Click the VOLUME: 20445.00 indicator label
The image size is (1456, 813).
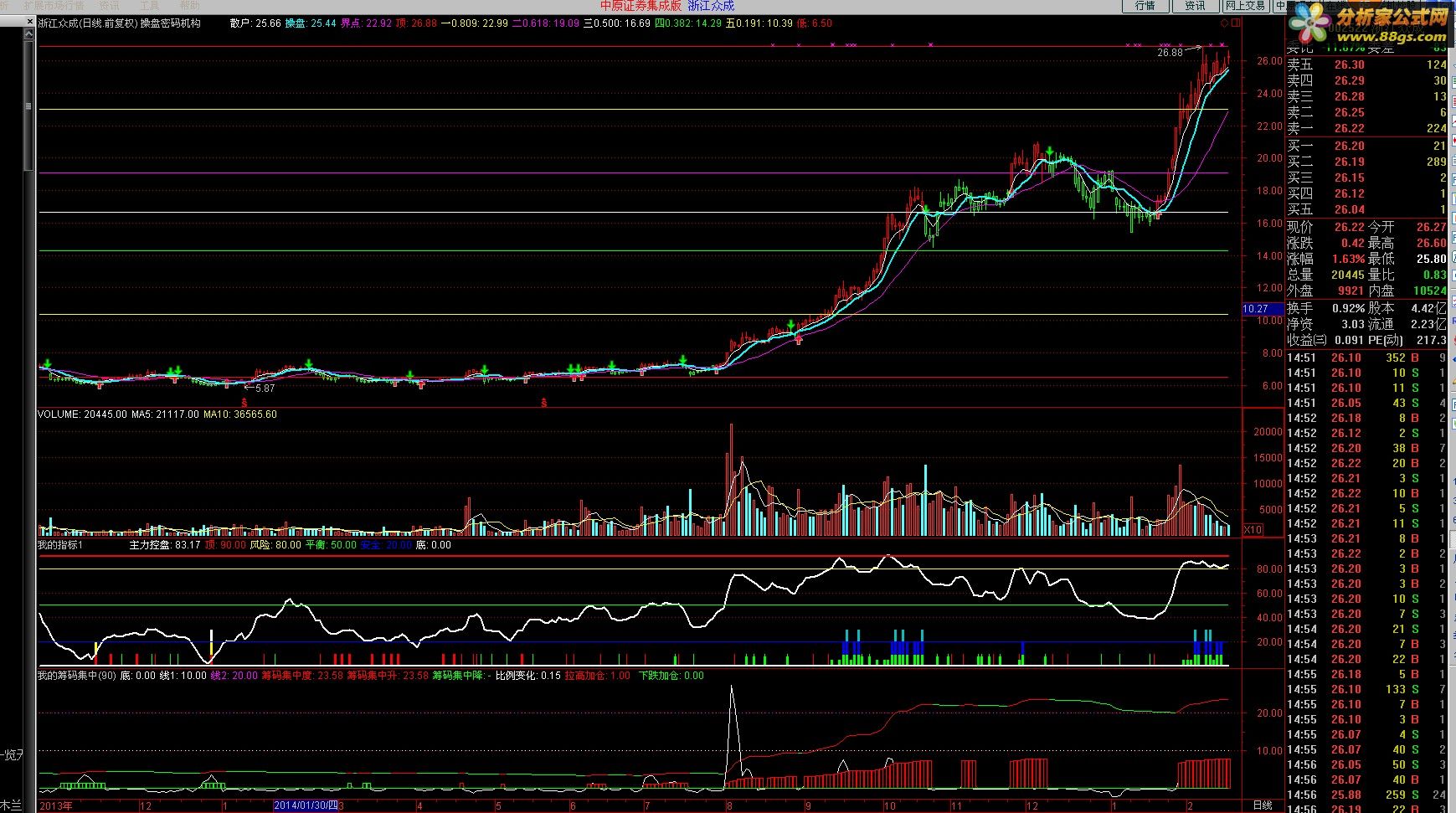pos(82,414)
